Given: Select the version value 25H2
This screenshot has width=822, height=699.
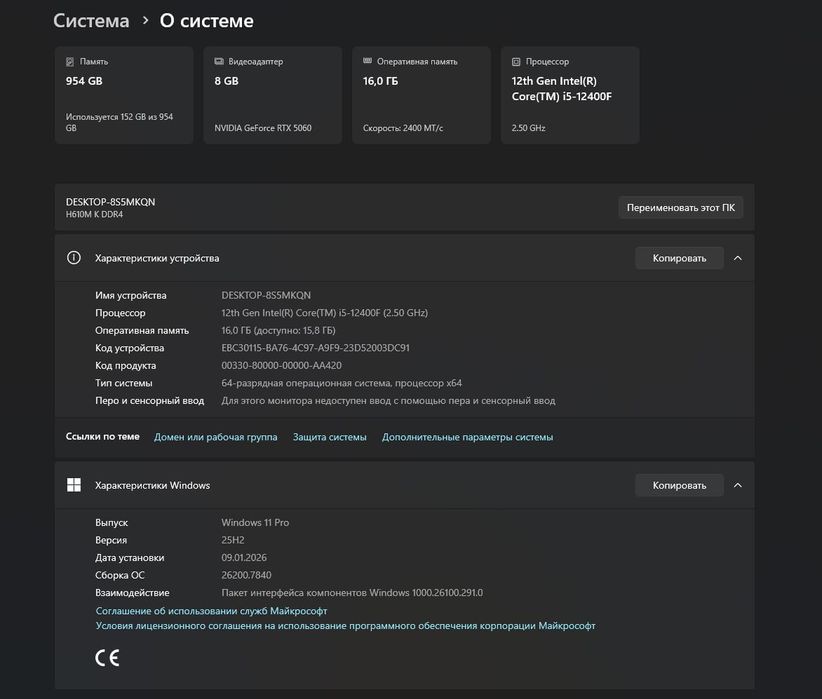Looking at the screenshot, I should [233, 540].
